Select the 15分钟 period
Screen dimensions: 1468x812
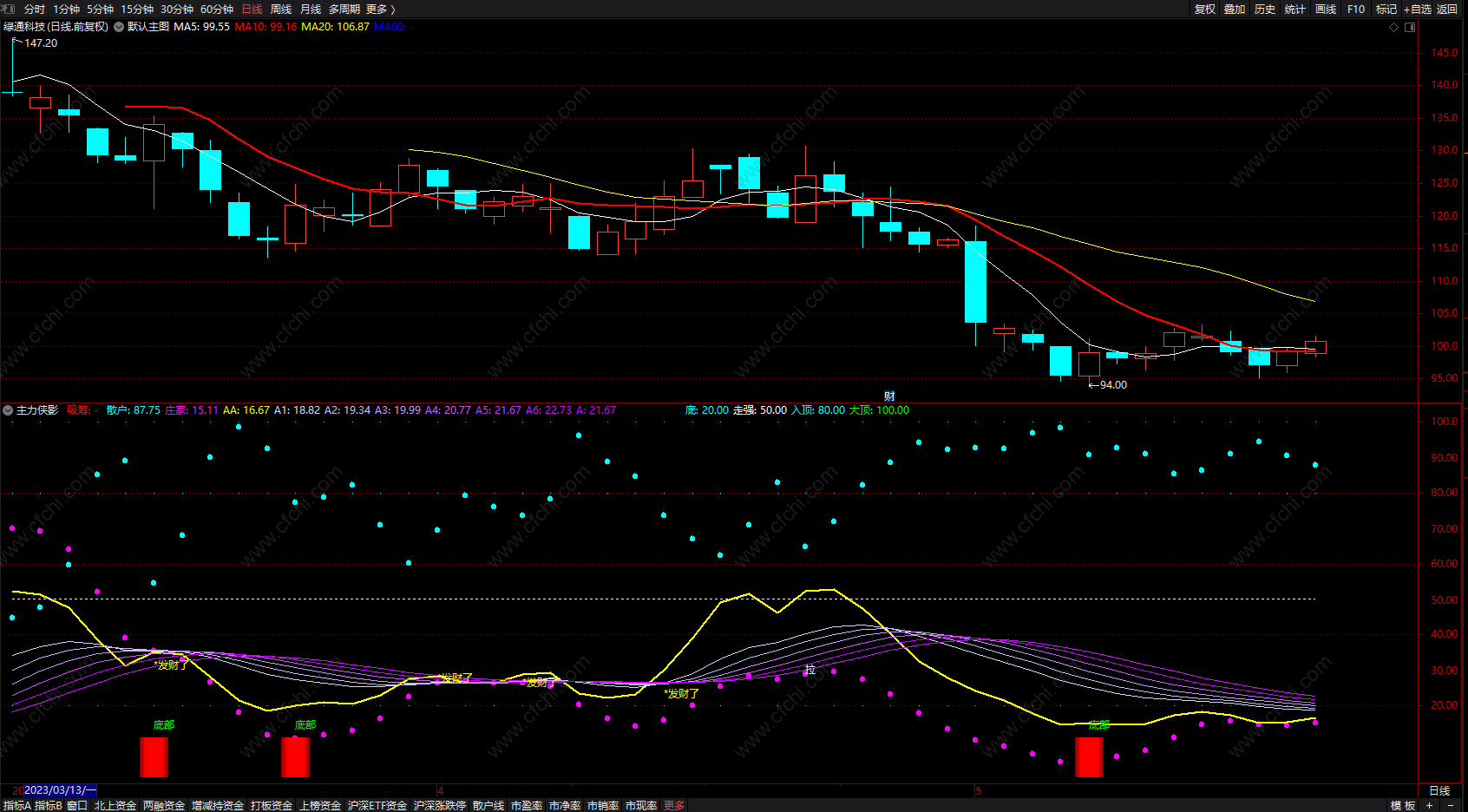coord(137,9)
